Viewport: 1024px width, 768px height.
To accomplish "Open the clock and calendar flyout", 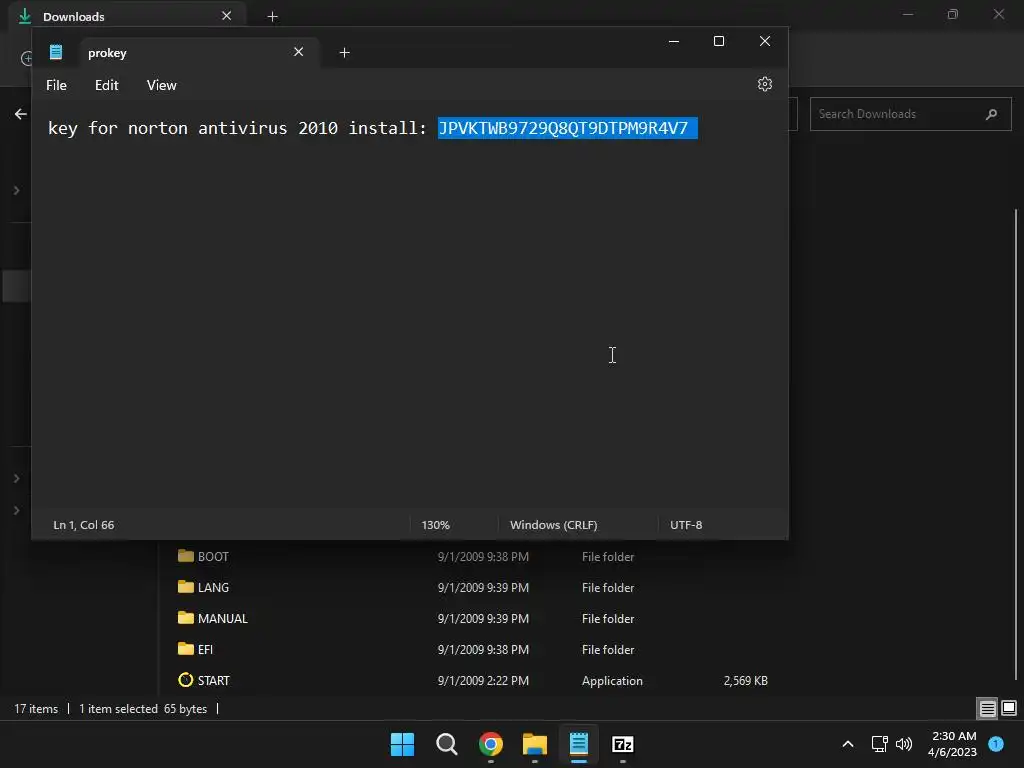I will pos(953,744).
